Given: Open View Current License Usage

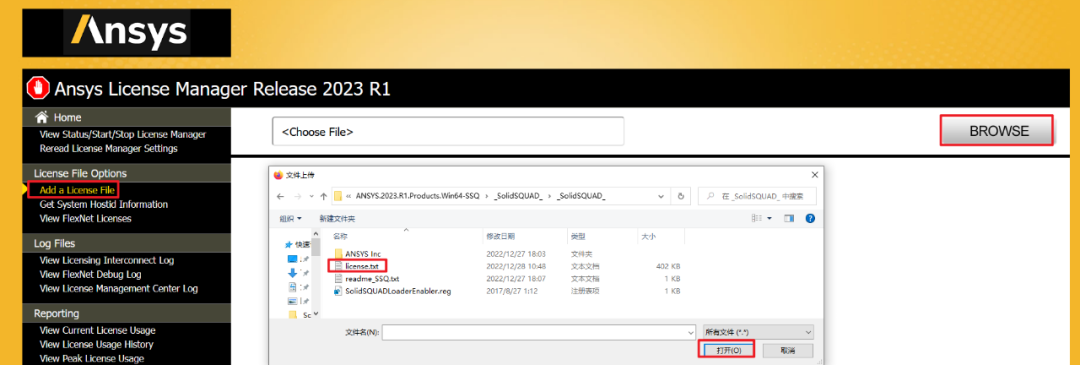Looking at the screenshot, I should coord(97,331).
